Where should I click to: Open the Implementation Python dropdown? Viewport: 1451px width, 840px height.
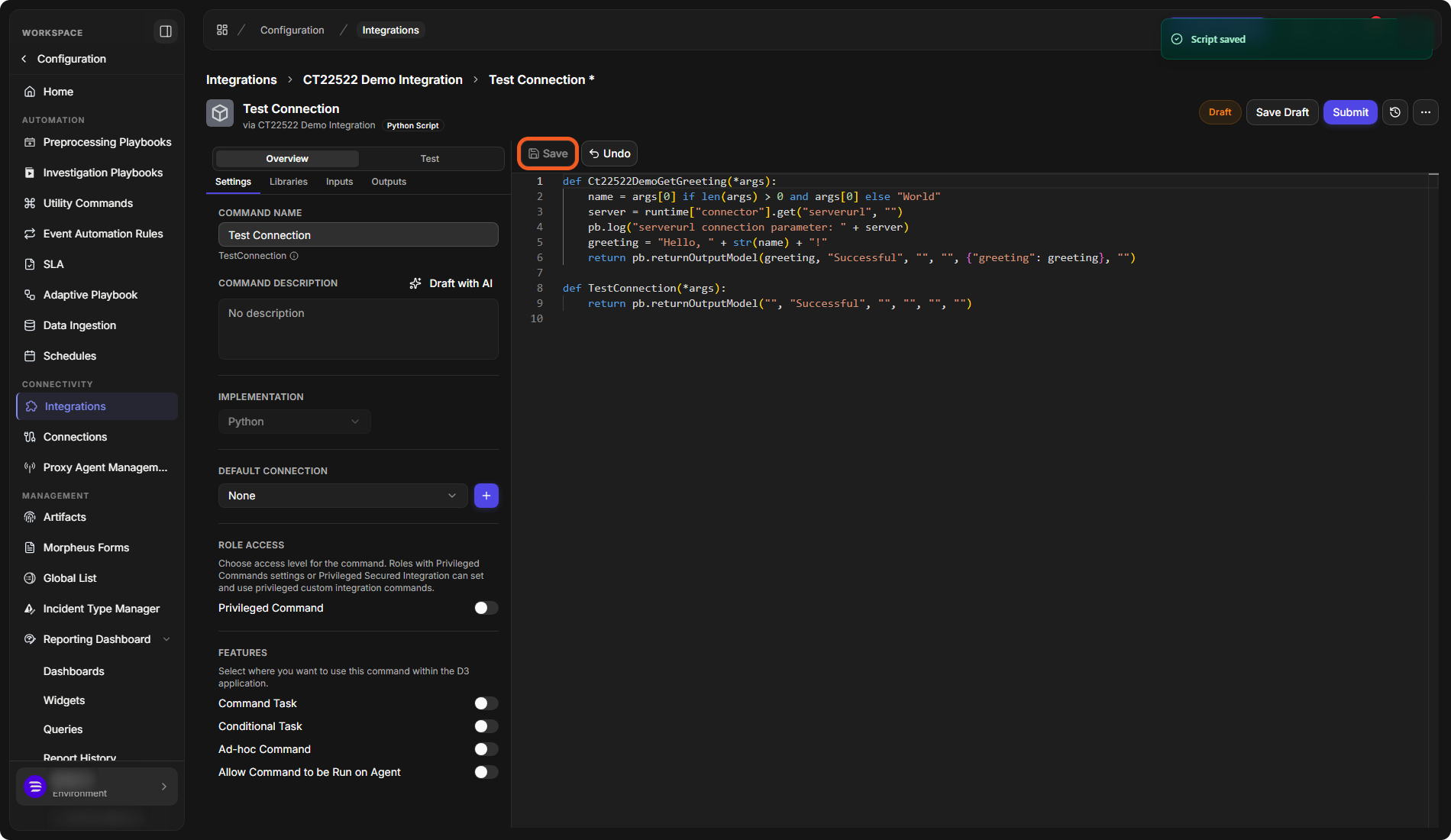click(294, 422)
